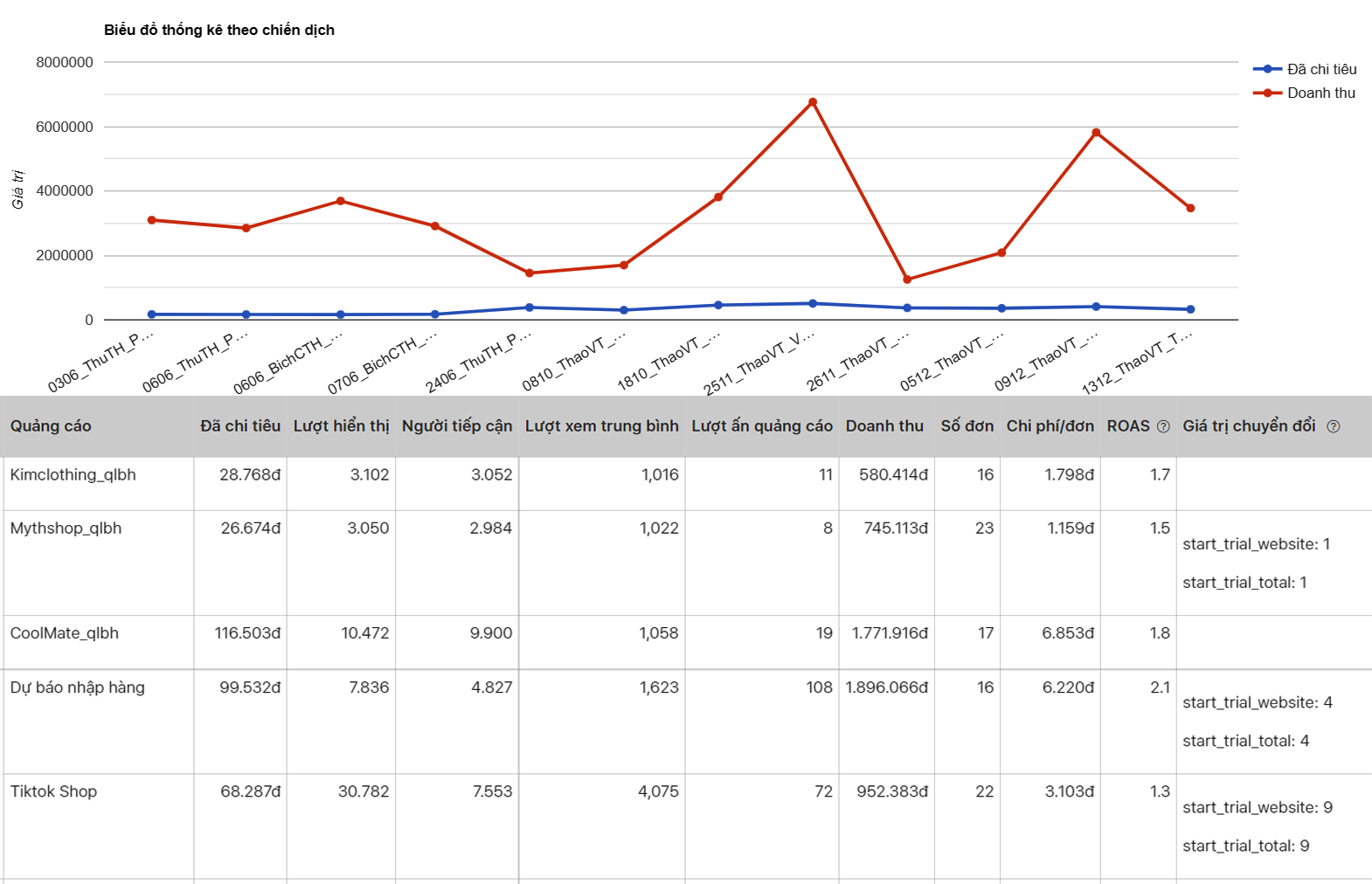This screenshot has height=884, width=1372.
Task: Click the blue Đã chi tiêu point at 0306_ThuTH
Action: 152,314
